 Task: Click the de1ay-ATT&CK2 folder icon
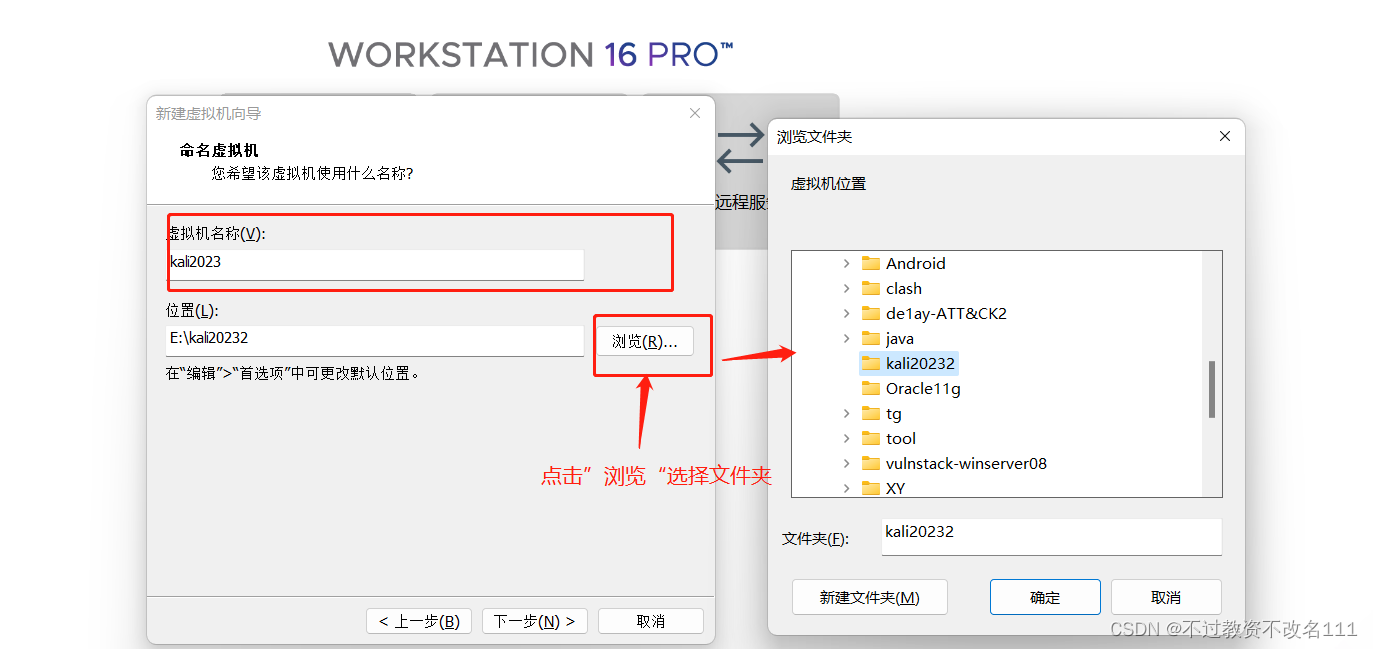tap(870, 313)
